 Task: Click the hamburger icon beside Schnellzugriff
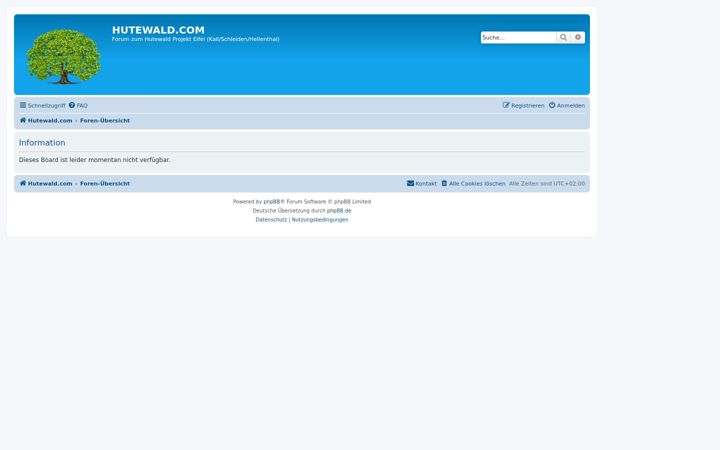(23, 105)
